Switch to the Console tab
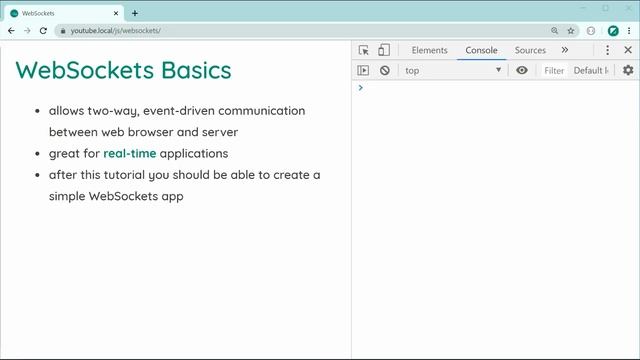 coord(481,50)
